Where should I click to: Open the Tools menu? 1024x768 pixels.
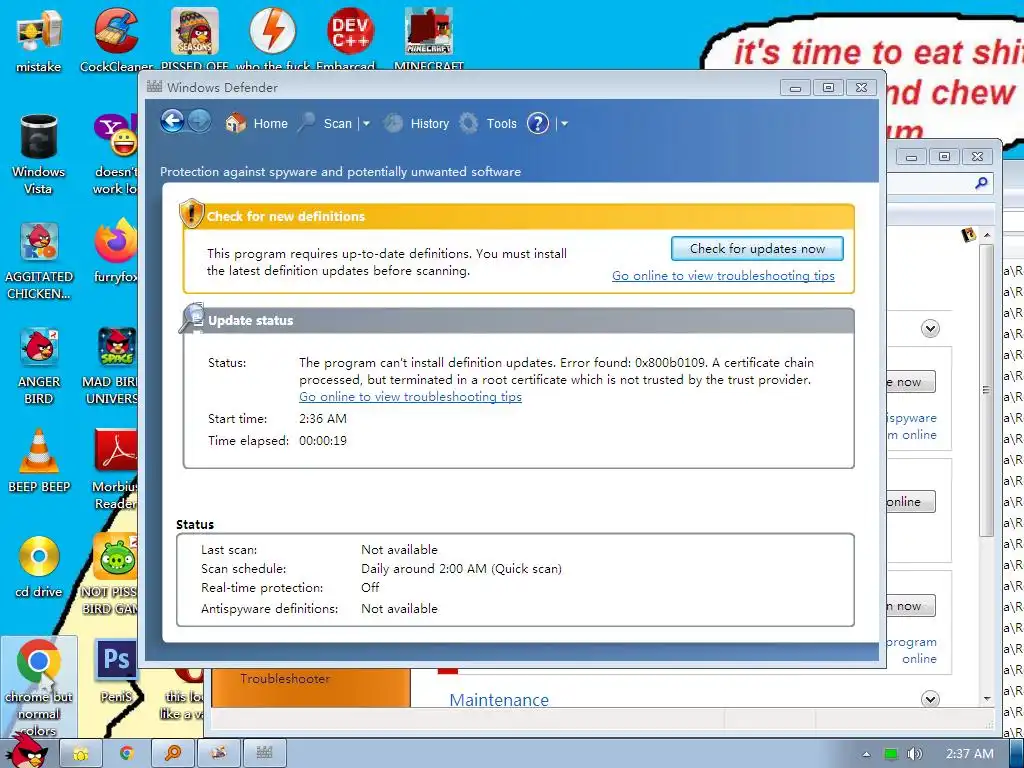click(x=488, y=123)
